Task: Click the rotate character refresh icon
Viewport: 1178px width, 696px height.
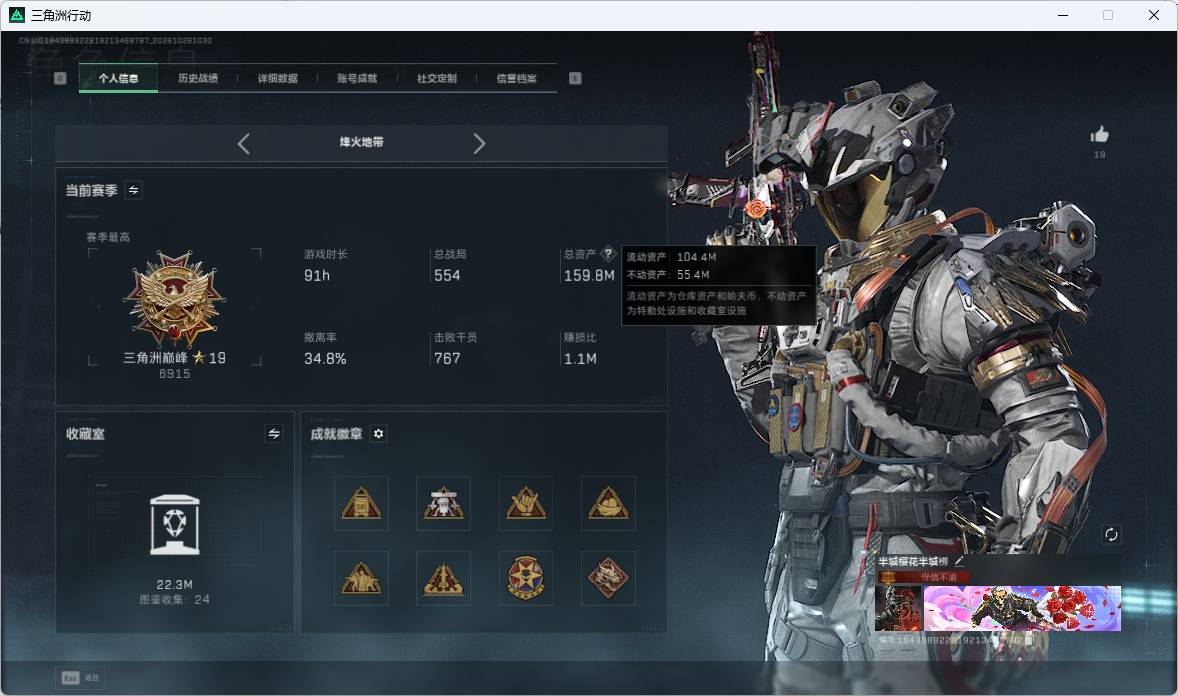Action: tap(1111, 534)
